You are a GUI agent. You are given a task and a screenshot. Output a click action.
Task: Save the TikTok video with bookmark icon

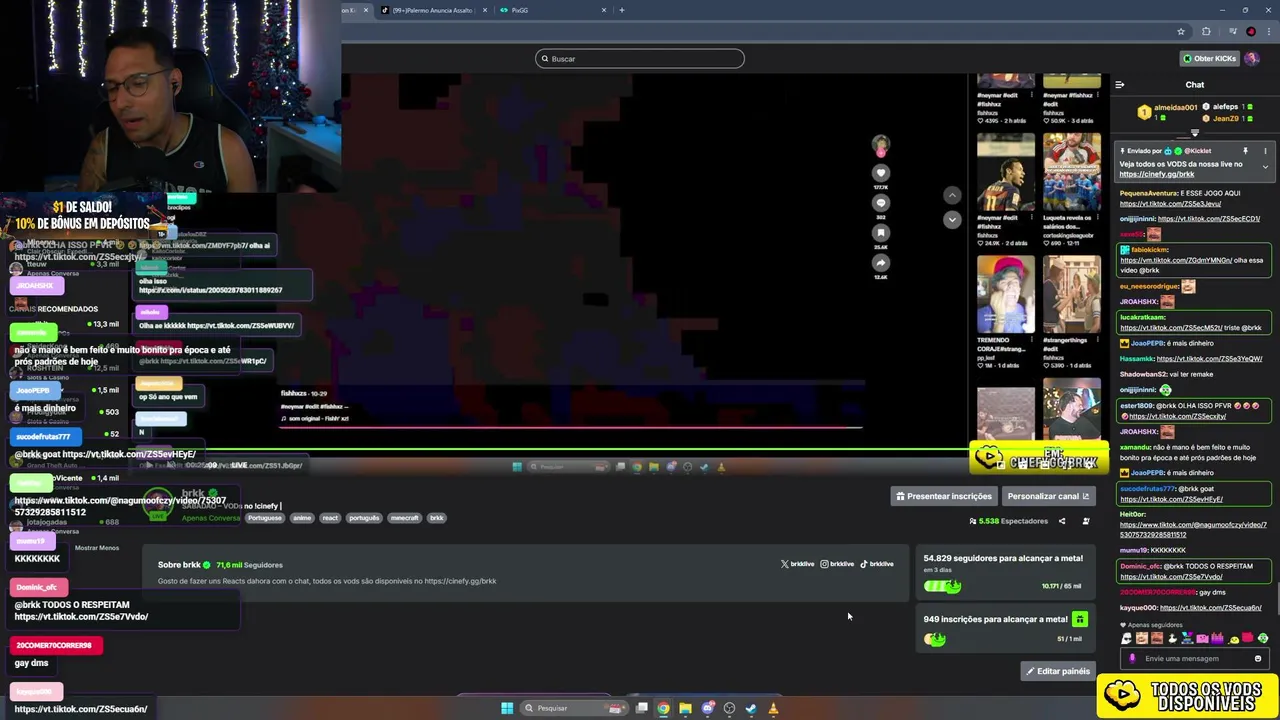pos(881,233)
